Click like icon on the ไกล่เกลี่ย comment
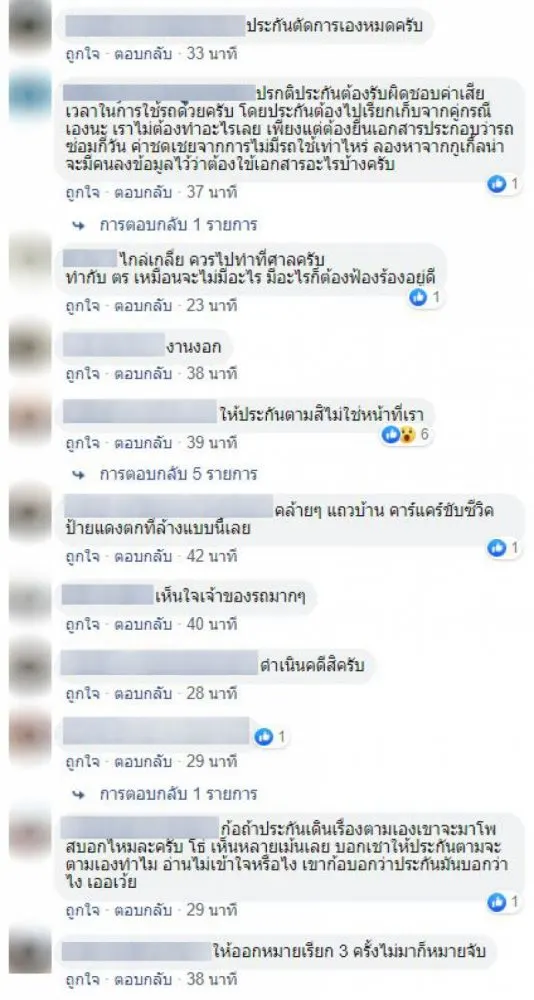Image resolution: width=534 pixels, height=1000 pixels. (418, 297)
